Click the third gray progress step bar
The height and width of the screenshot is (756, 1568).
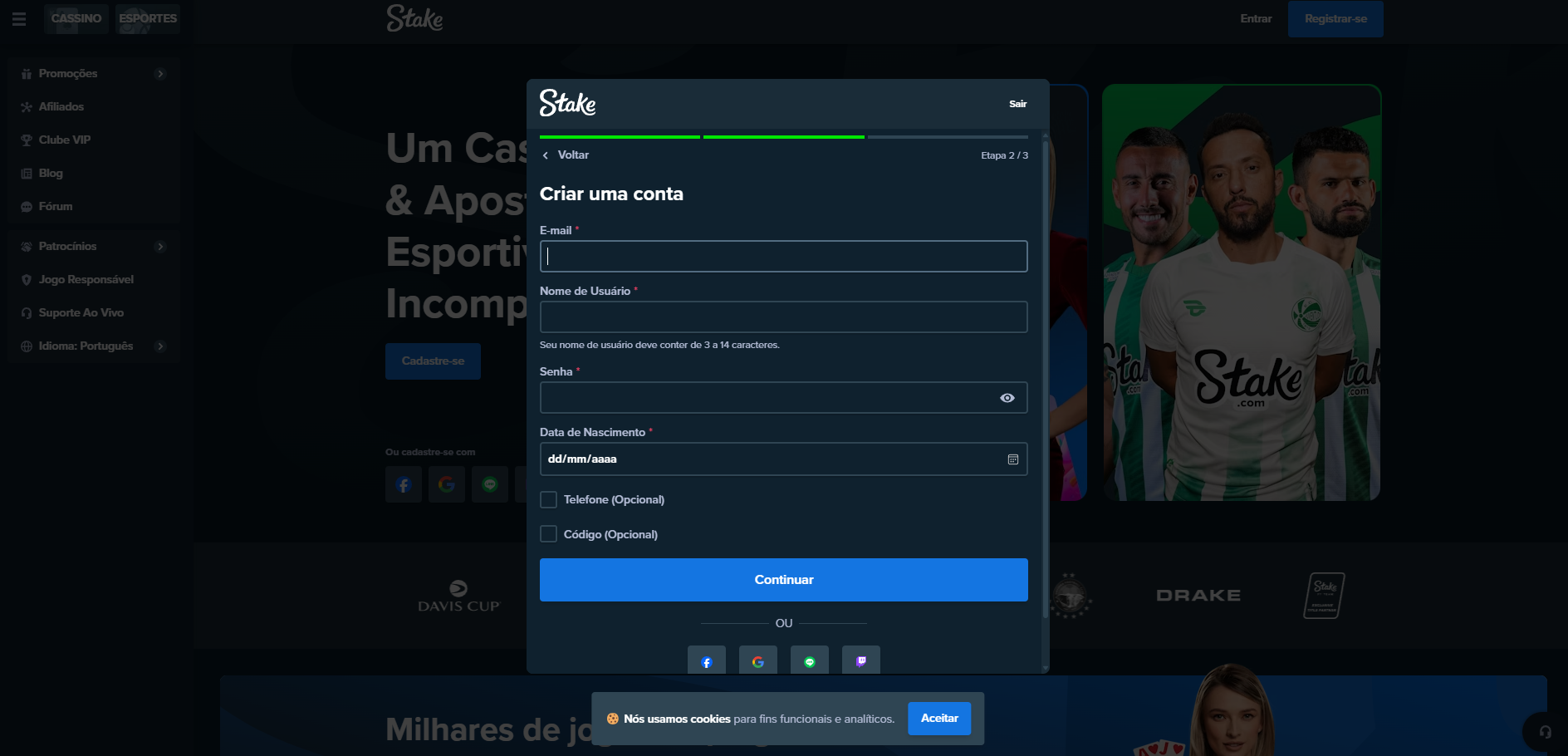pos(948,137)
